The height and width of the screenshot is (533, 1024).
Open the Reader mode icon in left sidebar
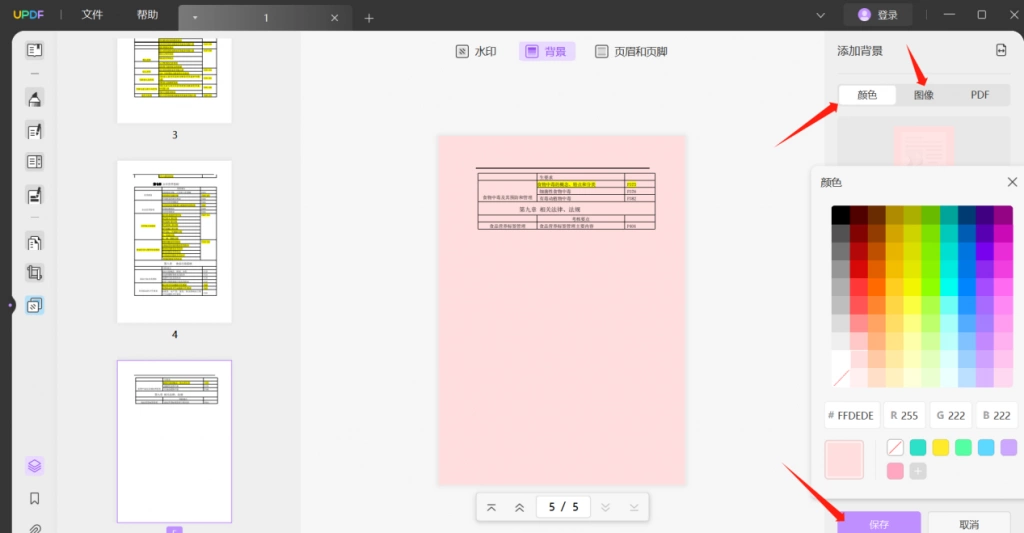click(x=35, y=50)
